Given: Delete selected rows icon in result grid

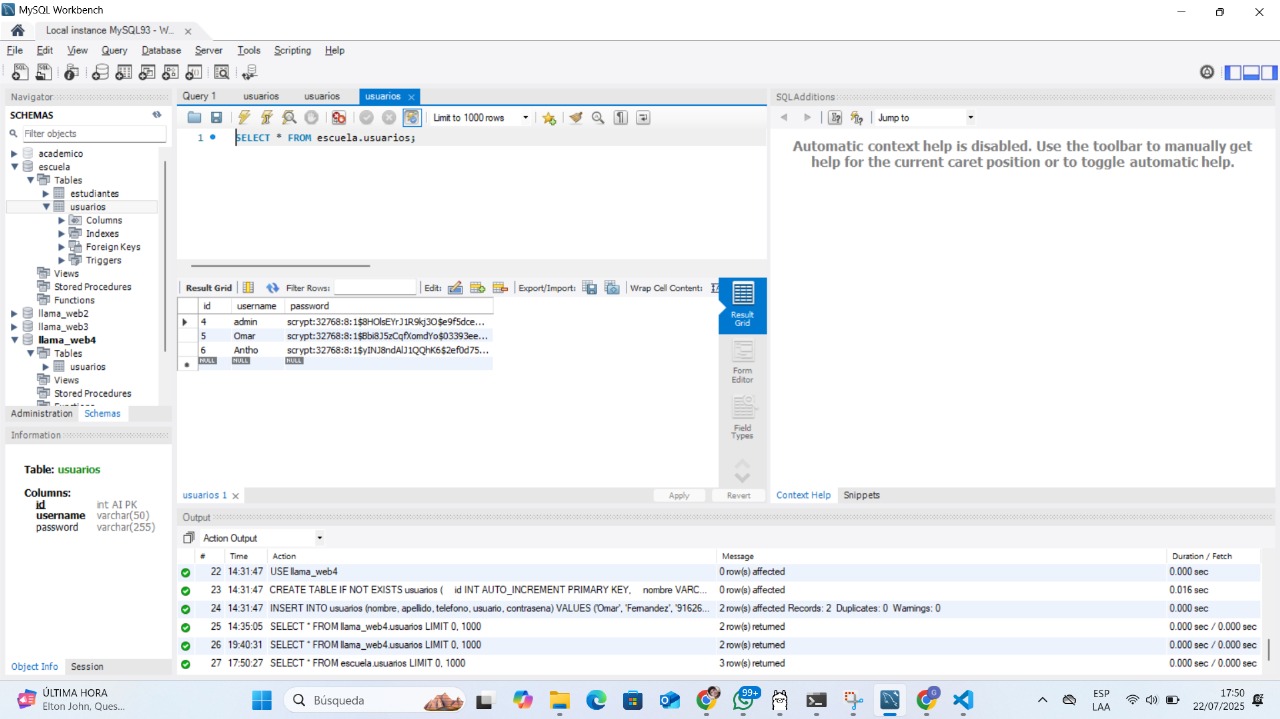Looking at the screenshot, I should [500, 288].
